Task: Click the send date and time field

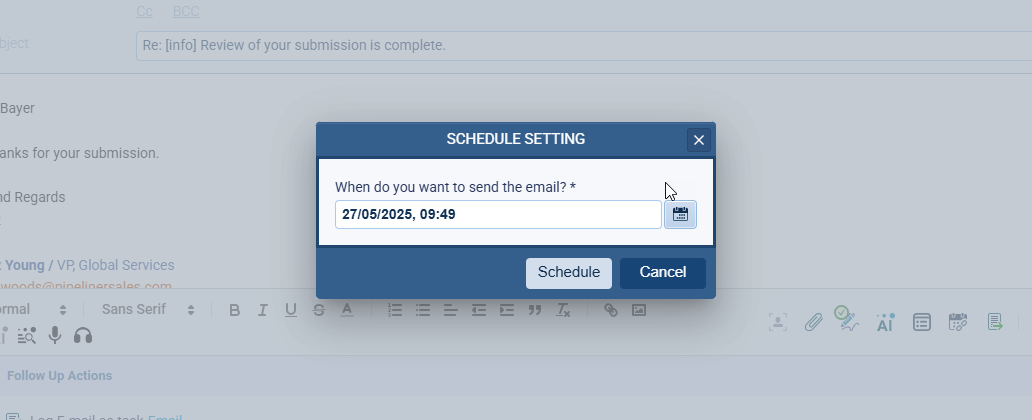Action: (x=497, y=214)
